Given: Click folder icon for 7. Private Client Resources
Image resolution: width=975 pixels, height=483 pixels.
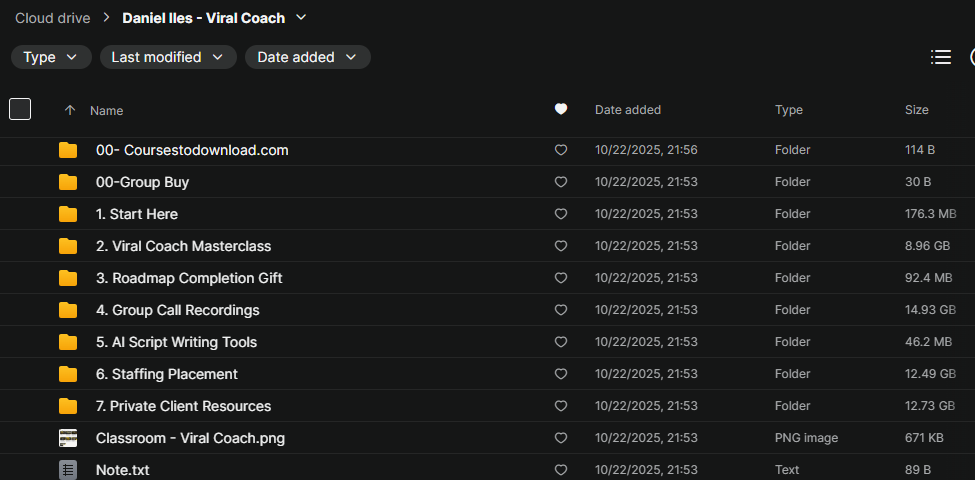Looking at the screenshot, I should [x=68, y=406].
